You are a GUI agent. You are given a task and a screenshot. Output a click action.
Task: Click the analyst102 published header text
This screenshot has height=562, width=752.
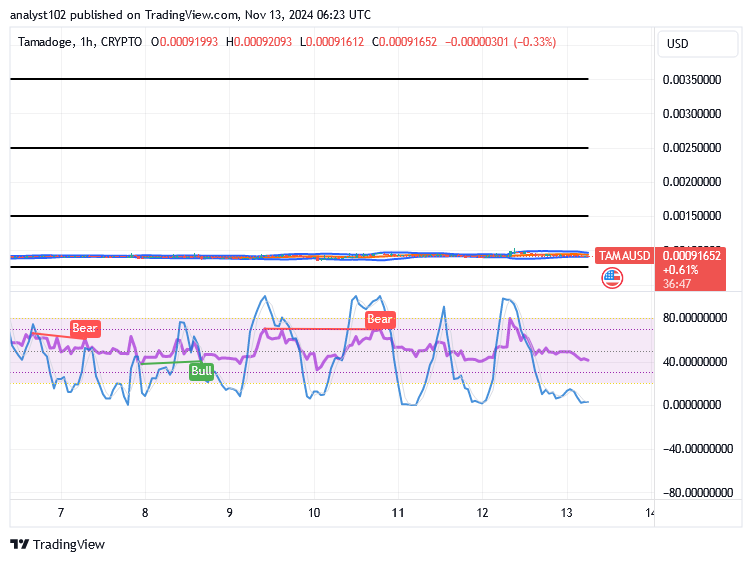(x=190, y=15)
